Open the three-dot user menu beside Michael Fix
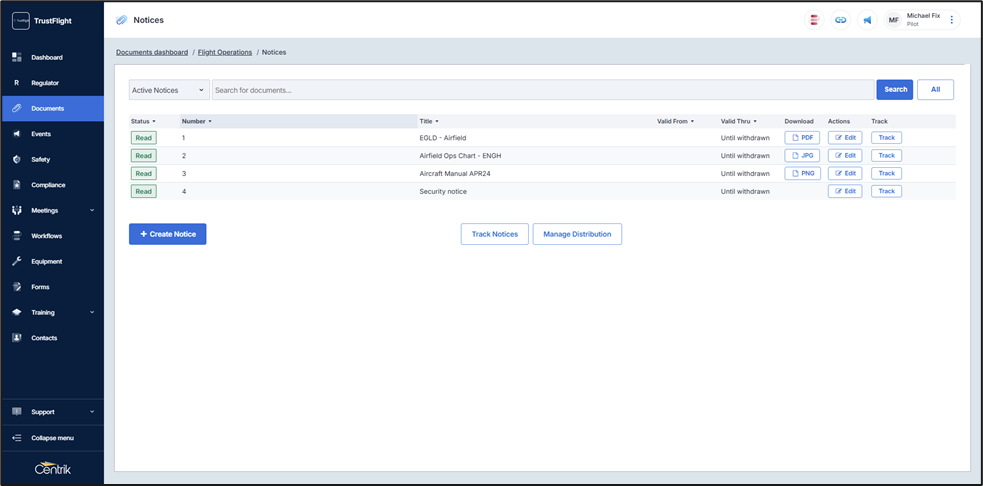Image resolution: width=983 pixels, height=486 pixels. (x=952, y=20)
